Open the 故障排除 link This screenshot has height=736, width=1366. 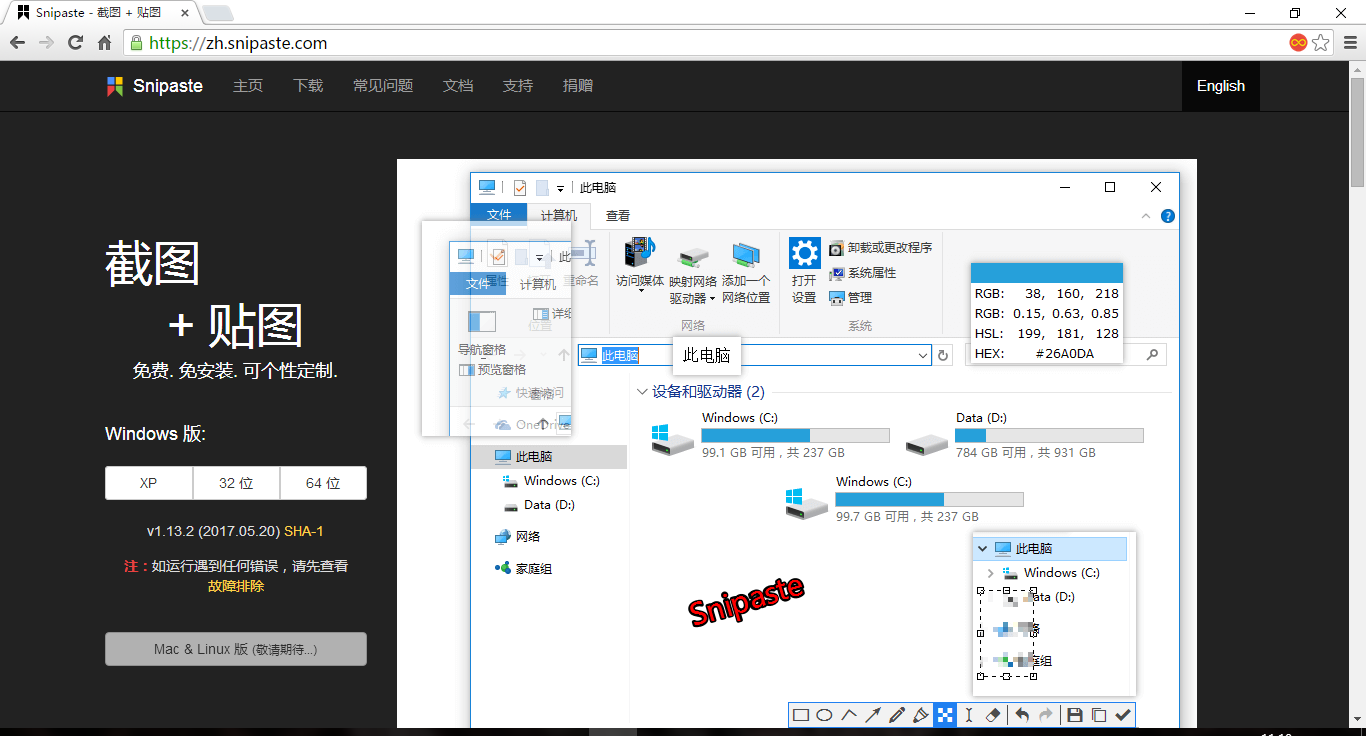236,586
